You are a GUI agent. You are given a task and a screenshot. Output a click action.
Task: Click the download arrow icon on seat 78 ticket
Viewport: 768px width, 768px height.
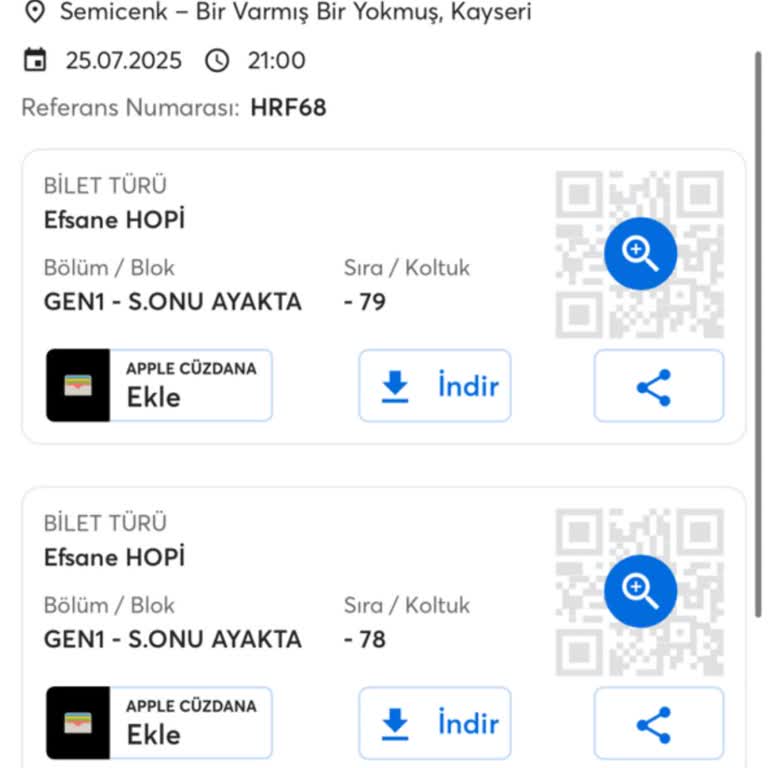pyautogui.click(x=396, y=724)
